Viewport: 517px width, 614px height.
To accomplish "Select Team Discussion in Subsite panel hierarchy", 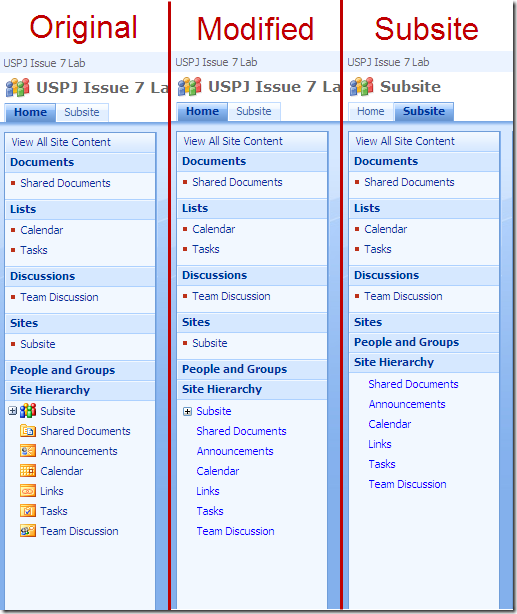I will coord(407,484).
